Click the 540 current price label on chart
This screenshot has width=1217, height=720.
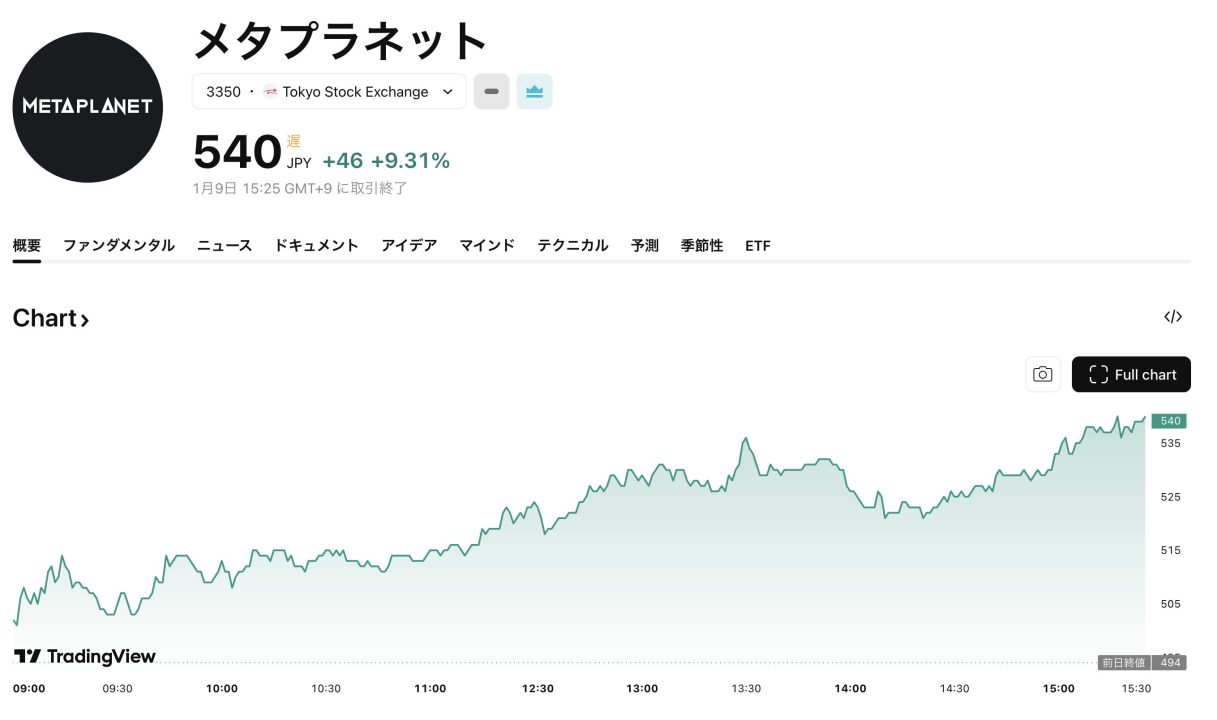click(1169, 421)
